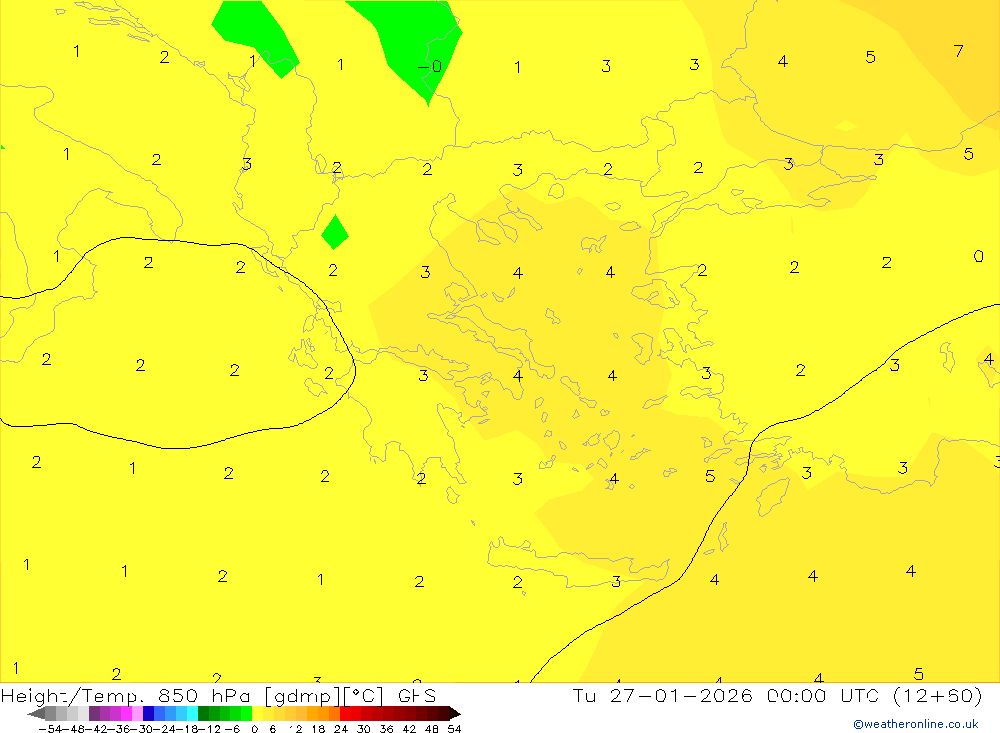This screenshot has width=1000, height=733.
Task: Select the darkest purple legend swatch
Action: pyautogui.click(x=94, y=714)
